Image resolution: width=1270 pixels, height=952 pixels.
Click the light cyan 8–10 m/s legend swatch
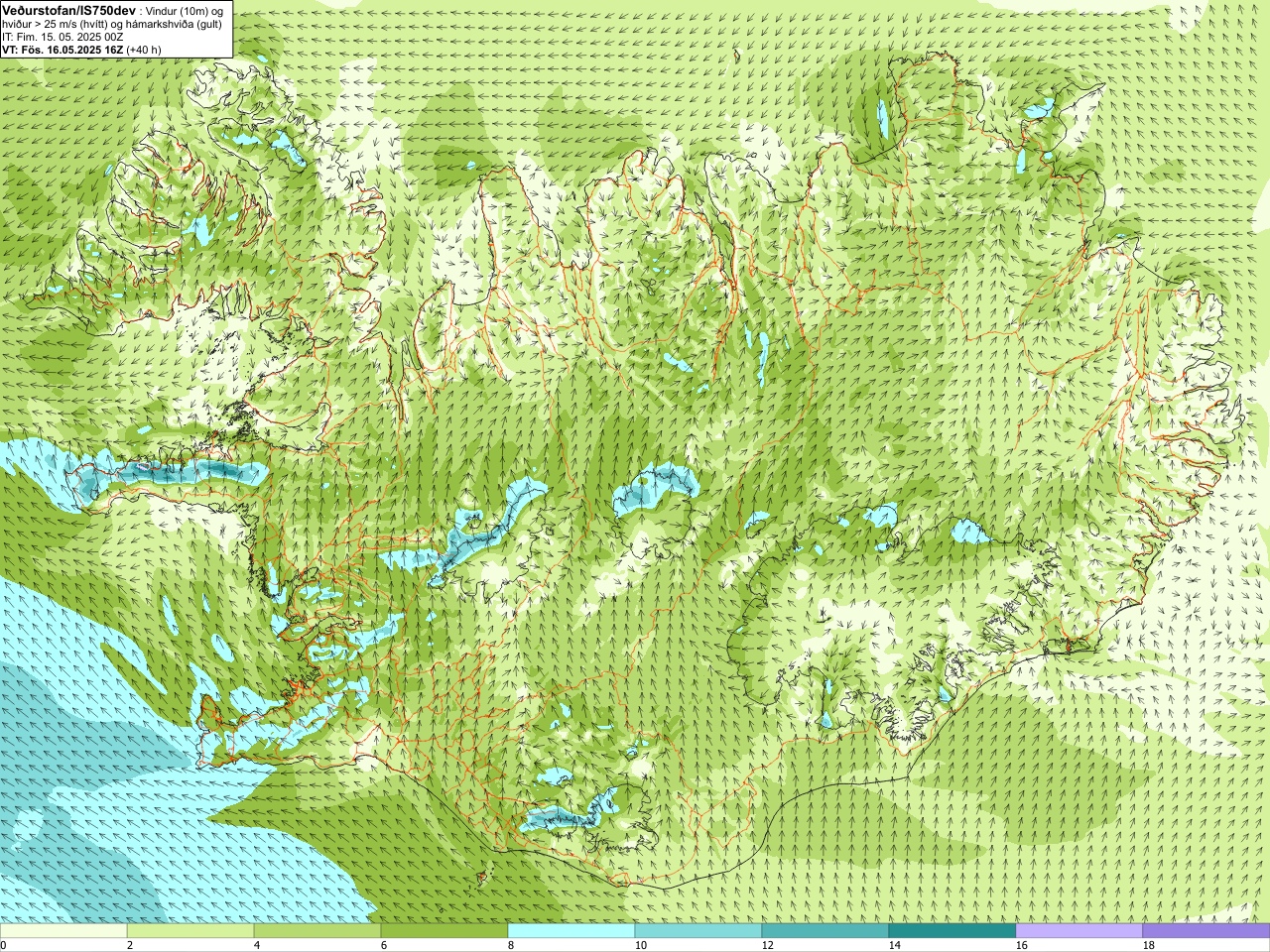[571, 931]
